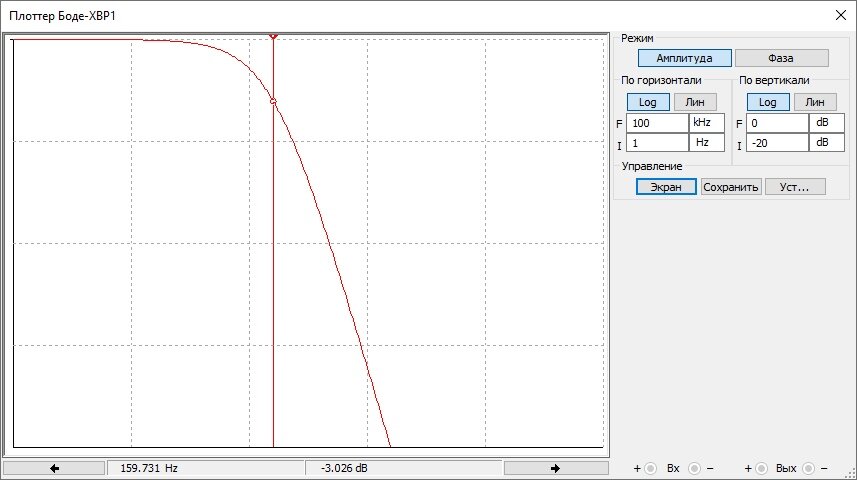The height and width of the screenshot is (480, 857).
Task: Select vertical Log scale
Action: pyautogui.click(x=767, y=102)
